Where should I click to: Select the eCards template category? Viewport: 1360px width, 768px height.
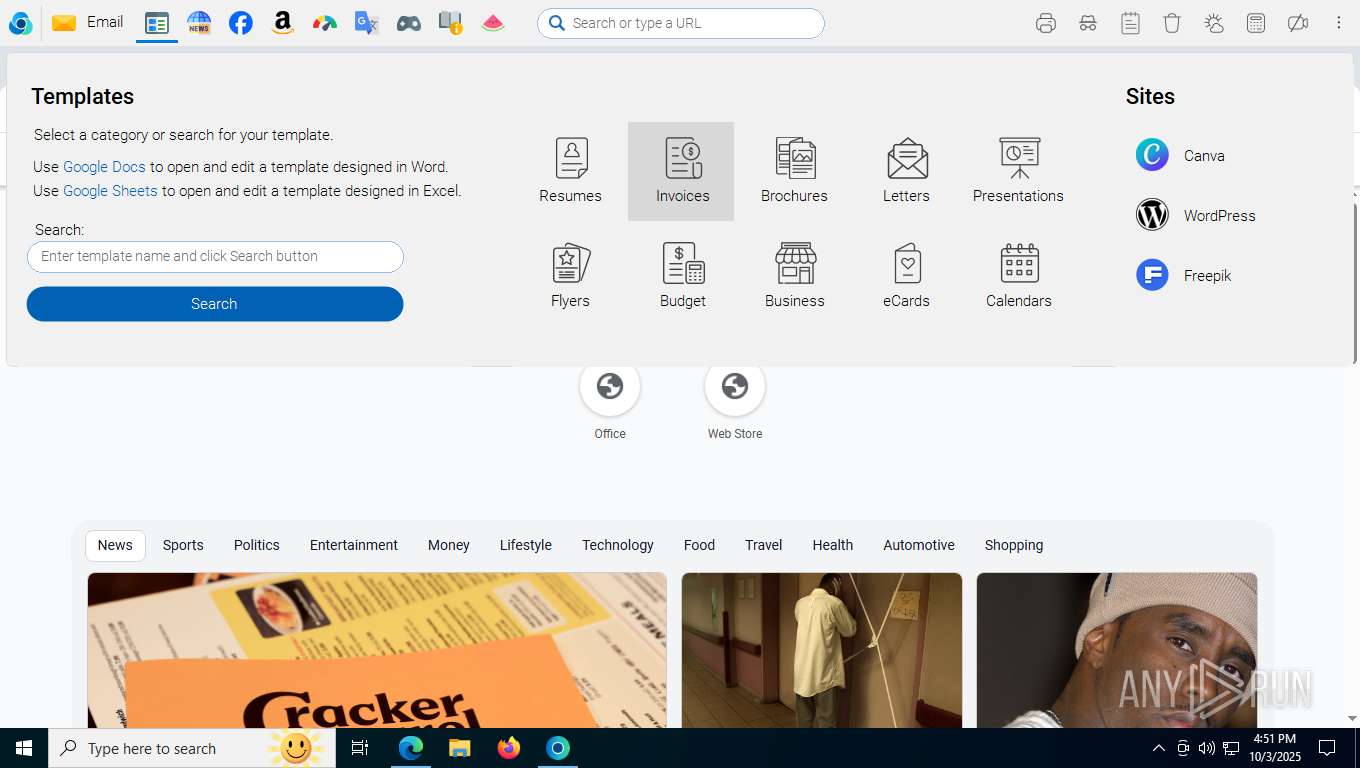pos(906,276)
